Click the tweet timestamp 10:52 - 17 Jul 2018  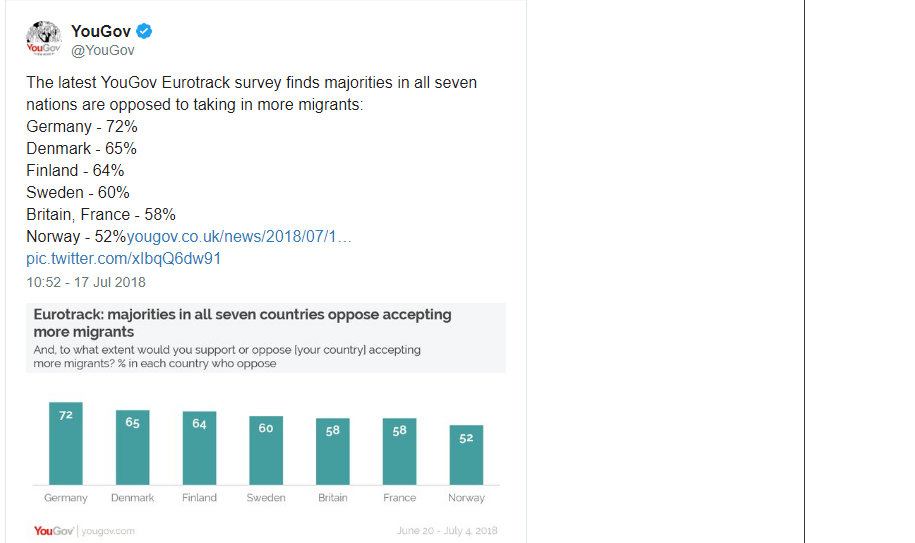(86, 282)
